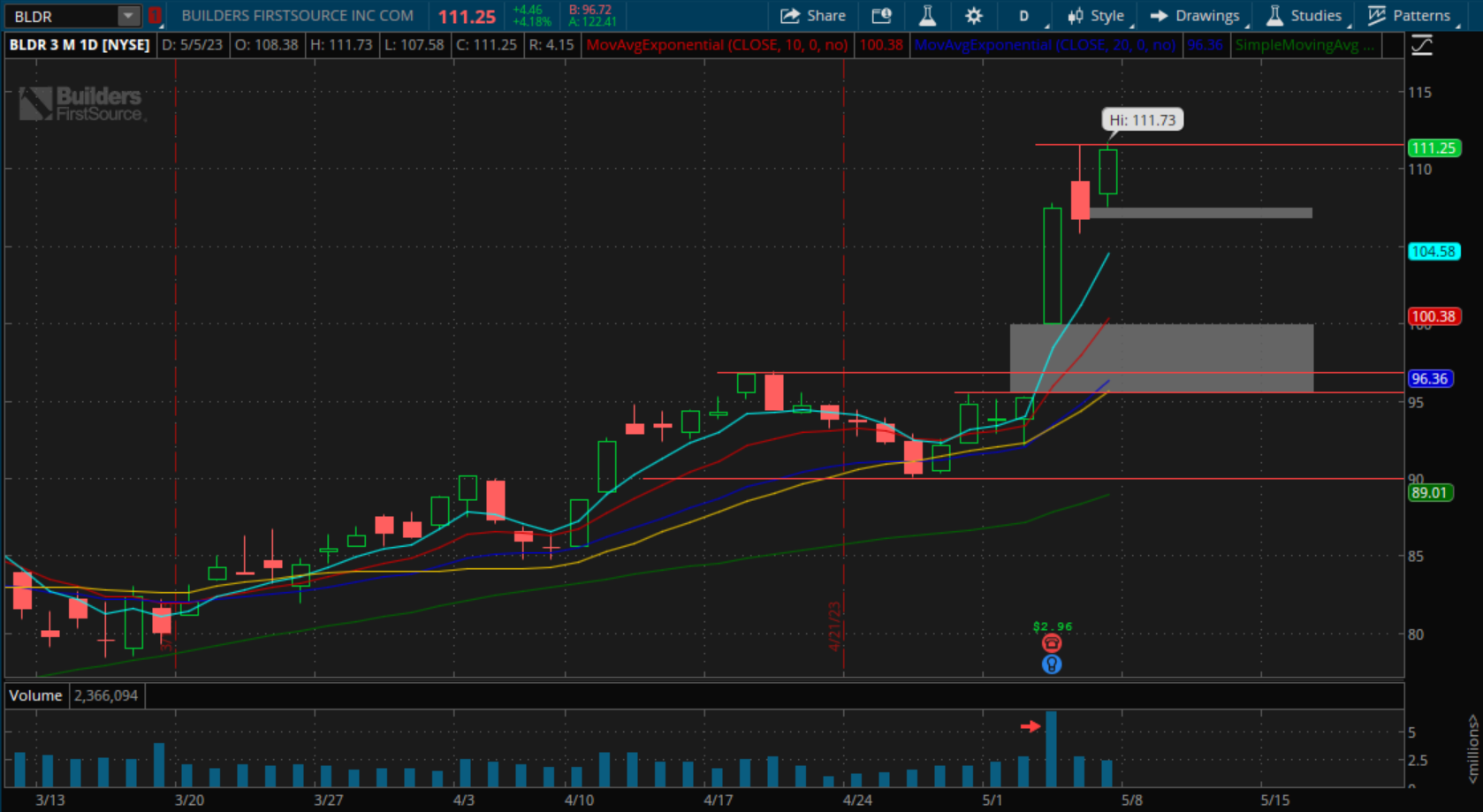Click the BLDR 3 M 1D [NYSE] chart title
1483x812 pixels.
point(80,44)
